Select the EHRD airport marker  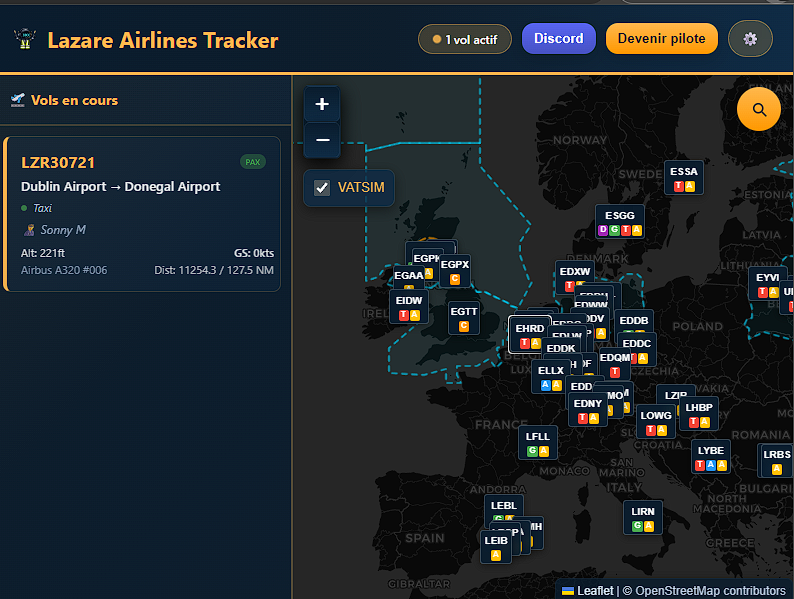point(530,334)
